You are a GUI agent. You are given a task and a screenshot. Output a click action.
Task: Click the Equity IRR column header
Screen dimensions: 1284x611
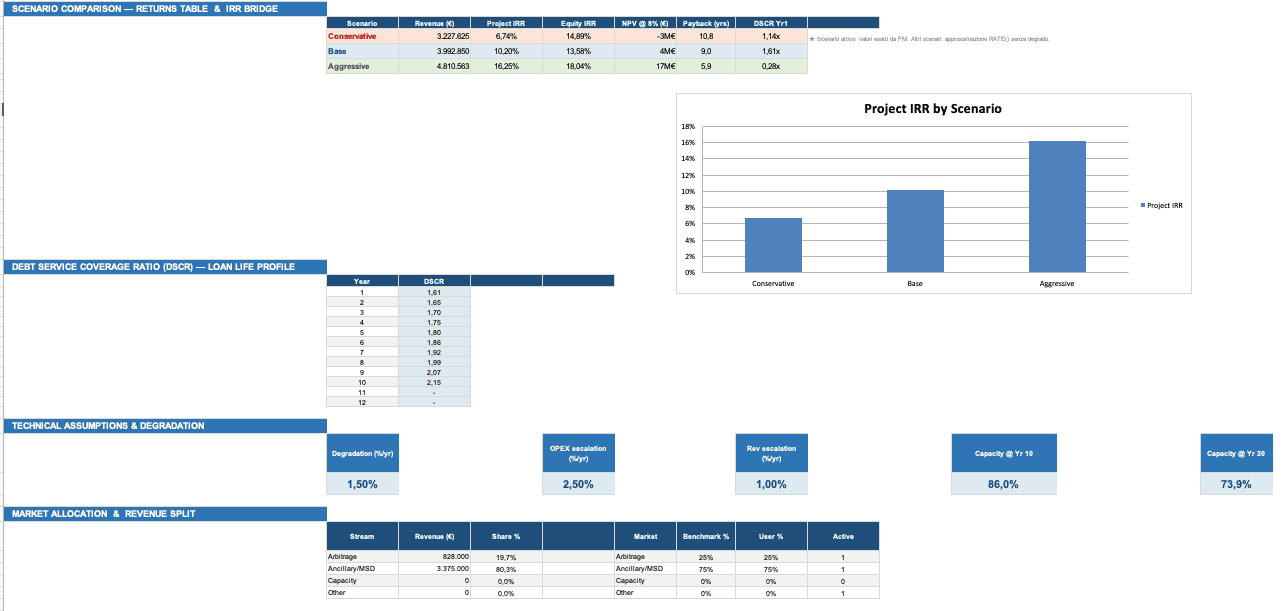578,22
